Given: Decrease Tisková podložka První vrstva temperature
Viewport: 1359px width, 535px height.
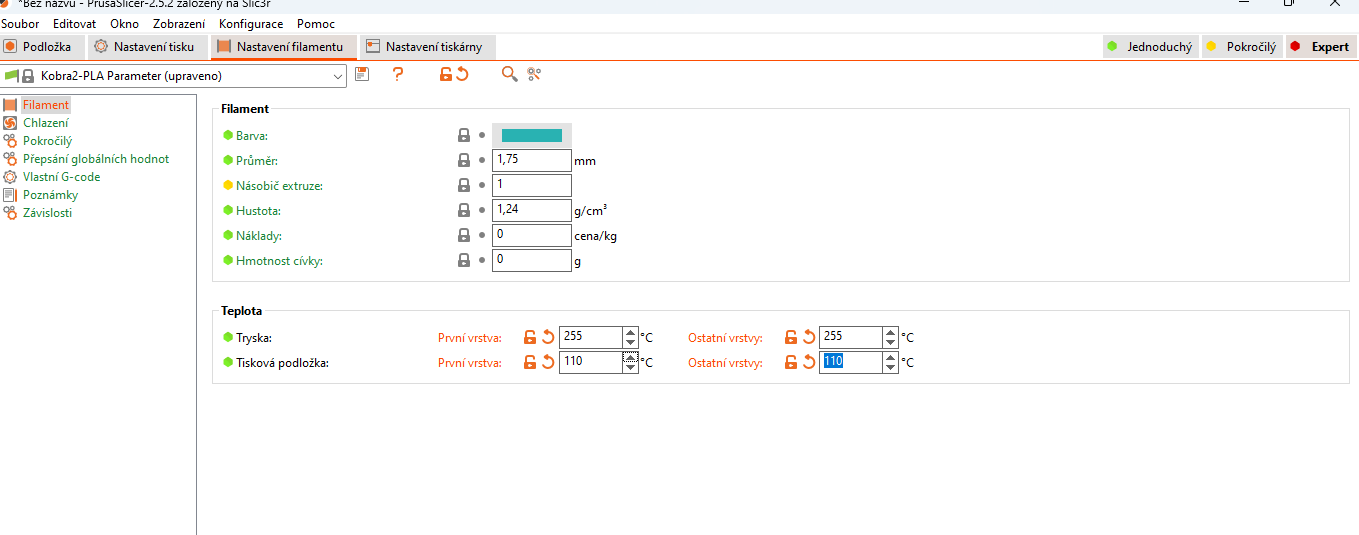Looking at the screenshot, I should pyautogui.click(x=630, y=368).
